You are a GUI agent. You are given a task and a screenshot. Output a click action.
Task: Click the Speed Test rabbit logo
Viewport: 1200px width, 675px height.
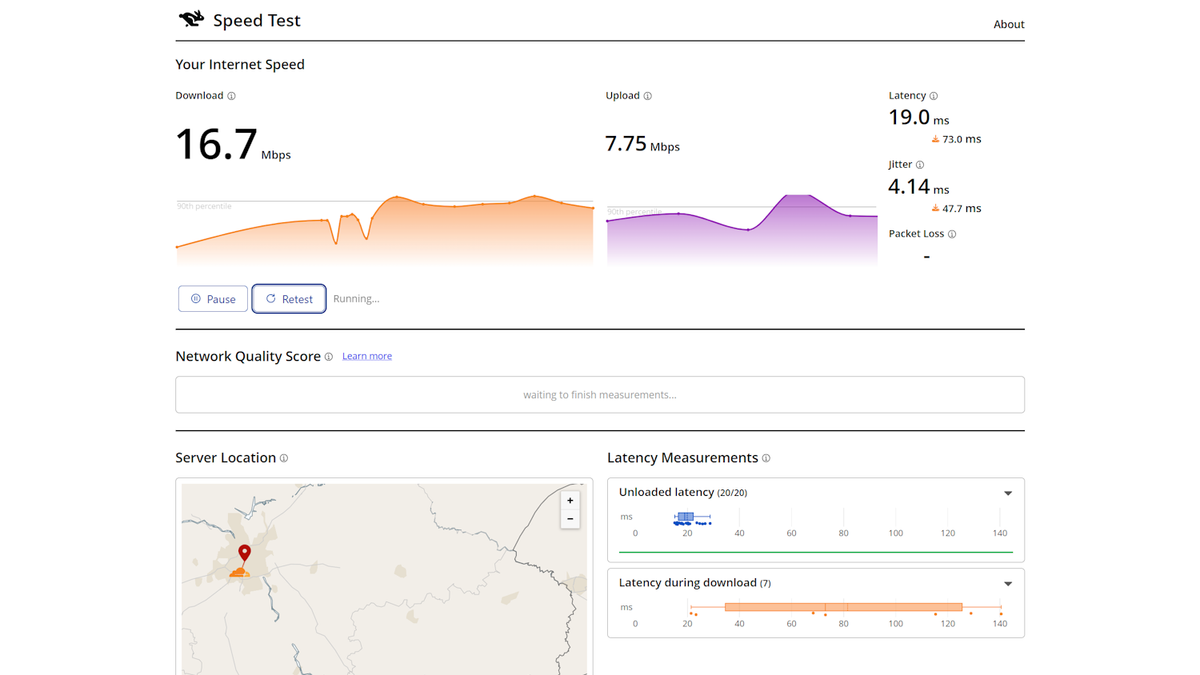(x=190, y=18)
